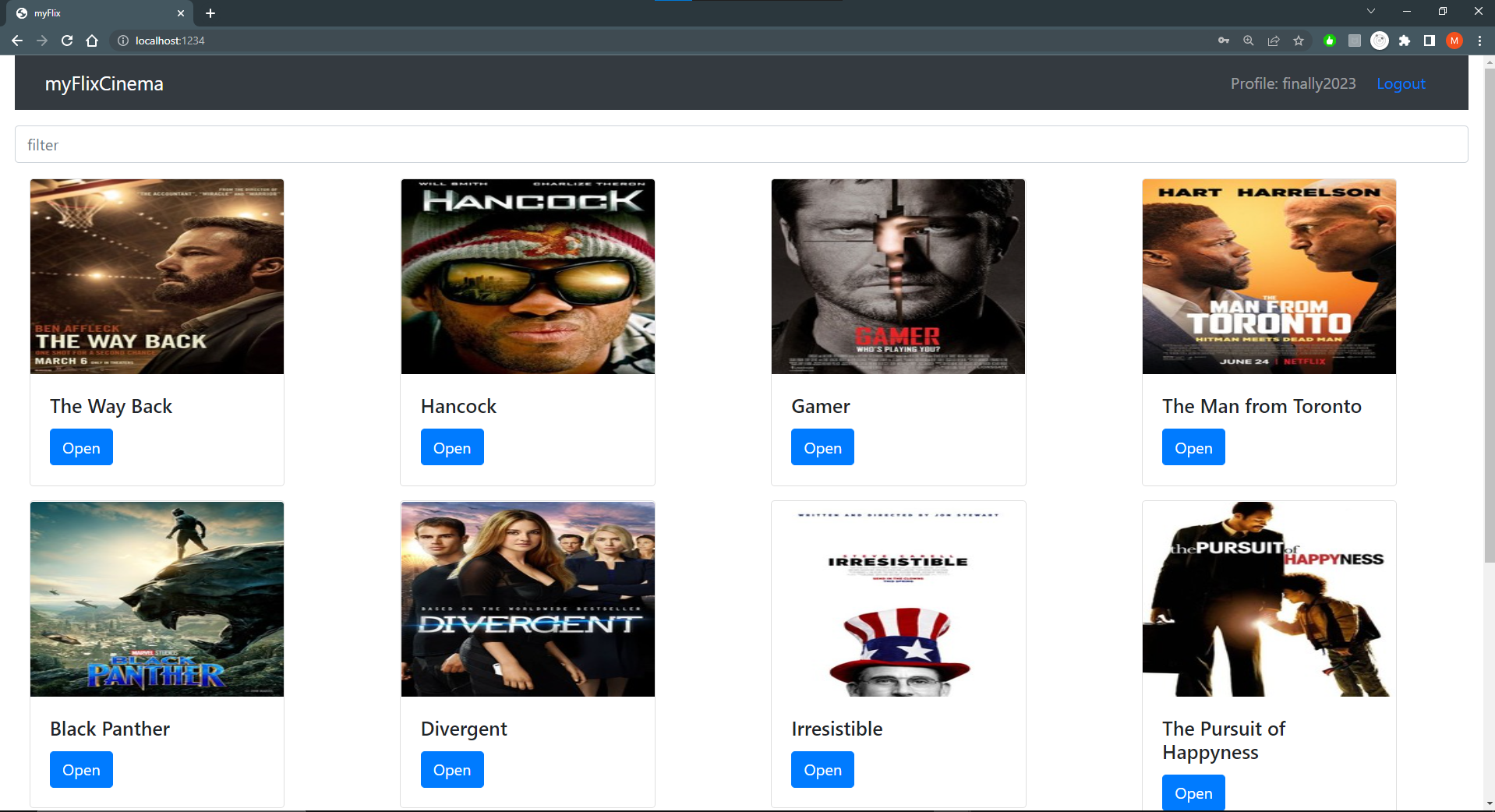The height and width of the screenshot is (812, 1495).
Task: Click the scrollbar down arrow
Action: point(1490,803)
